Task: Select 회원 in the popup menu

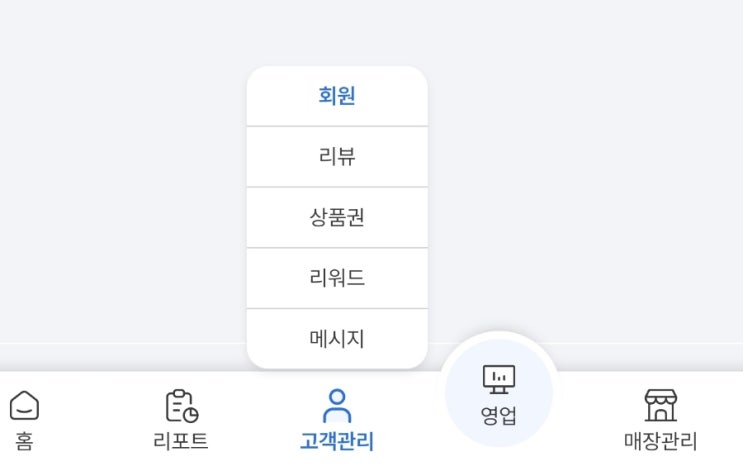Action: pos(337,96)
